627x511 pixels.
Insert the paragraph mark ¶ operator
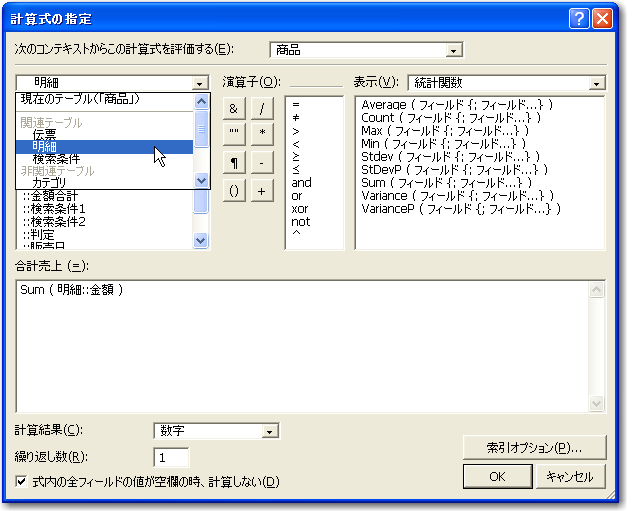pyautogui.click(x=233, y=163)
